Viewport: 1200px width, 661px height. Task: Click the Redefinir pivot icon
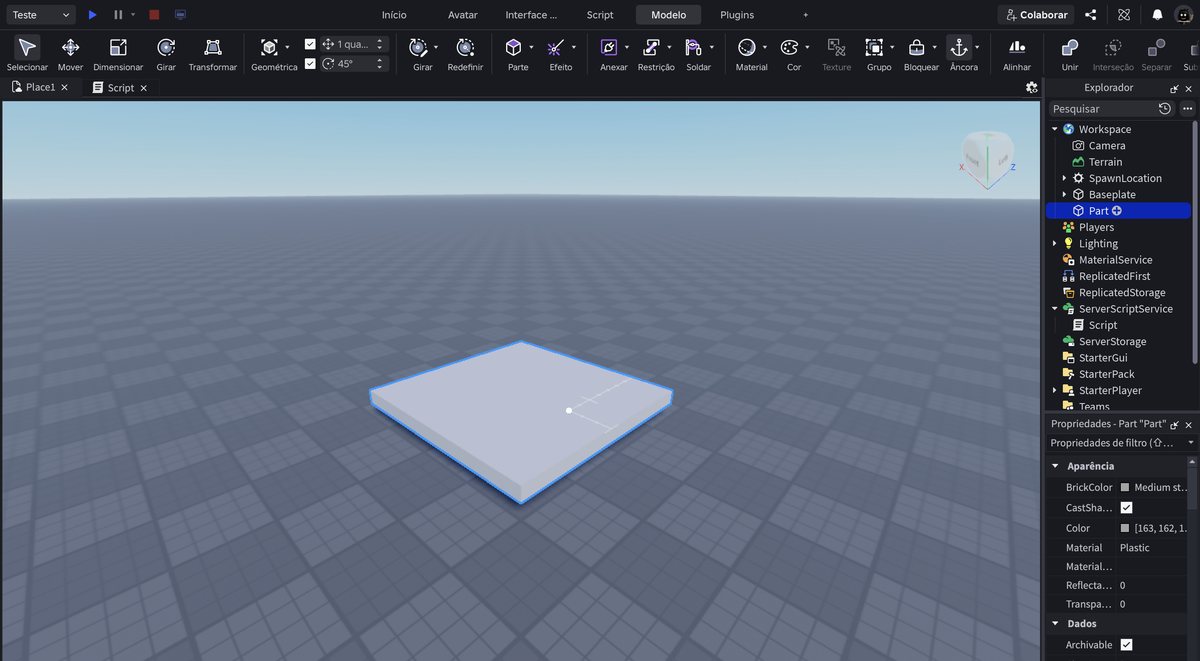coord(465,47)
